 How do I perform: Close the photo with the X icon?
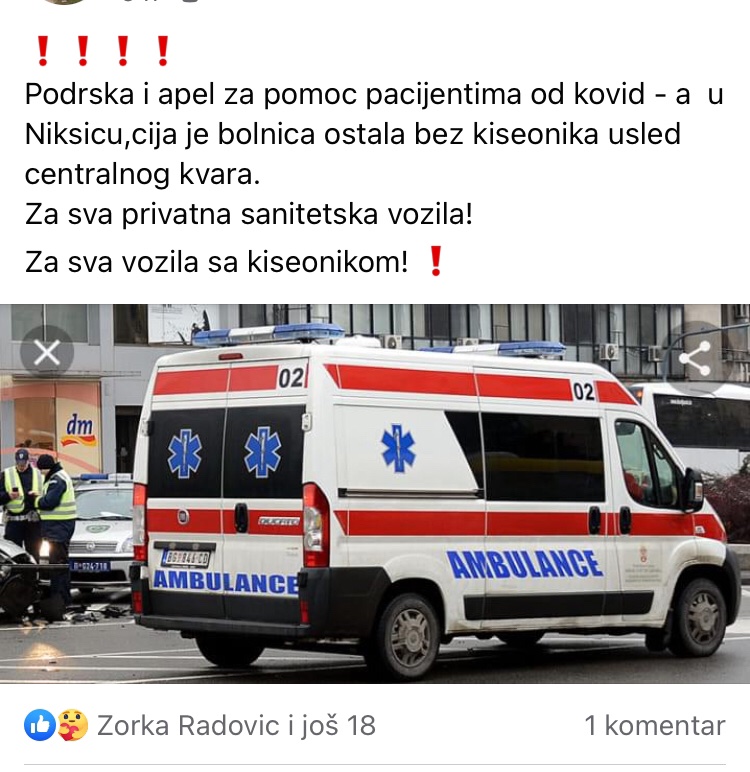coord(47,353)
